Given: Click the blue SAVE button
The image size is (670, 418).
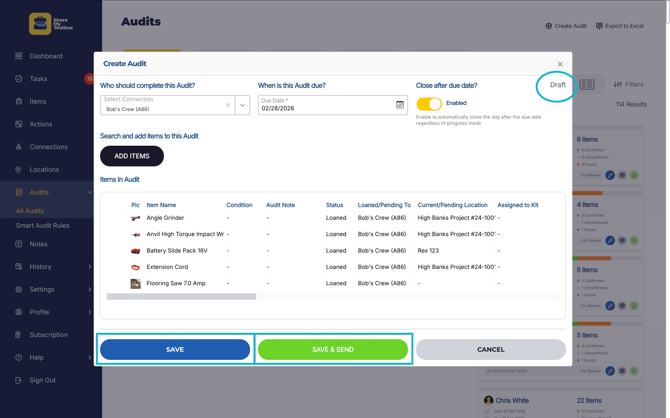Looking at the screenshot, I should (175, 350).
